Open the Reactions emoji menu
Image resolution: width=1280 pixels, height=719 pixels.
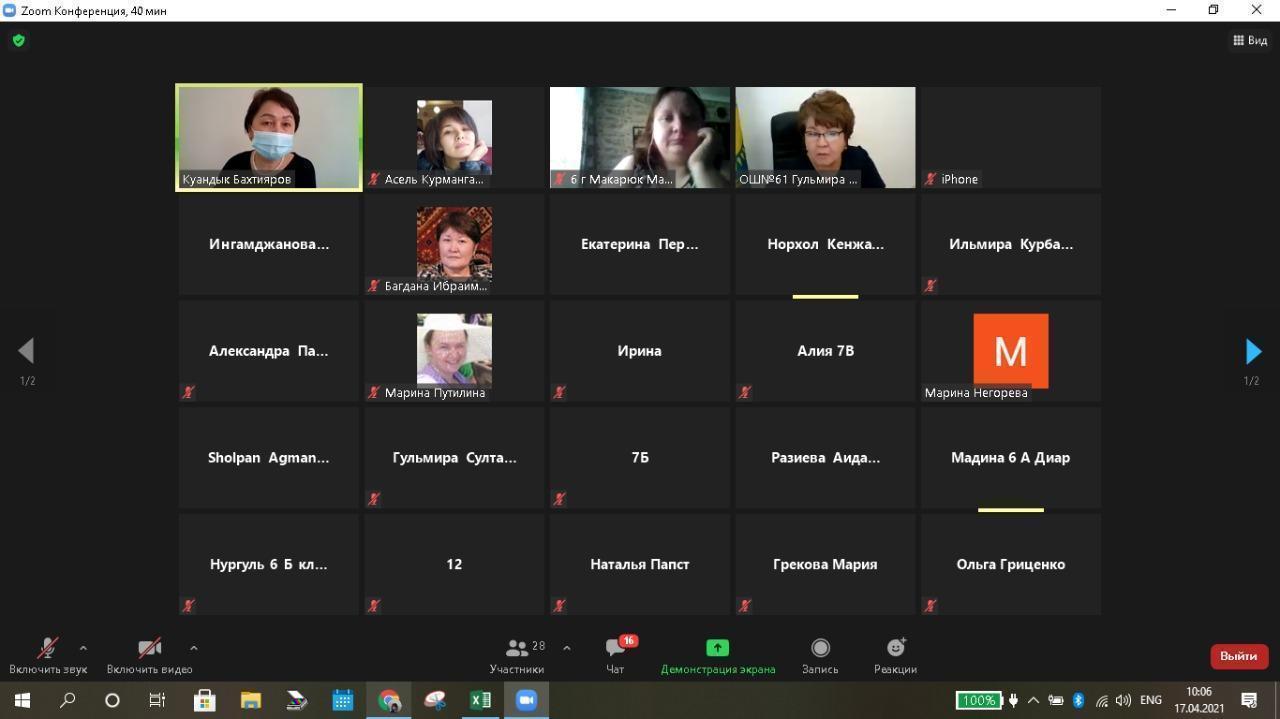point(895,649)
